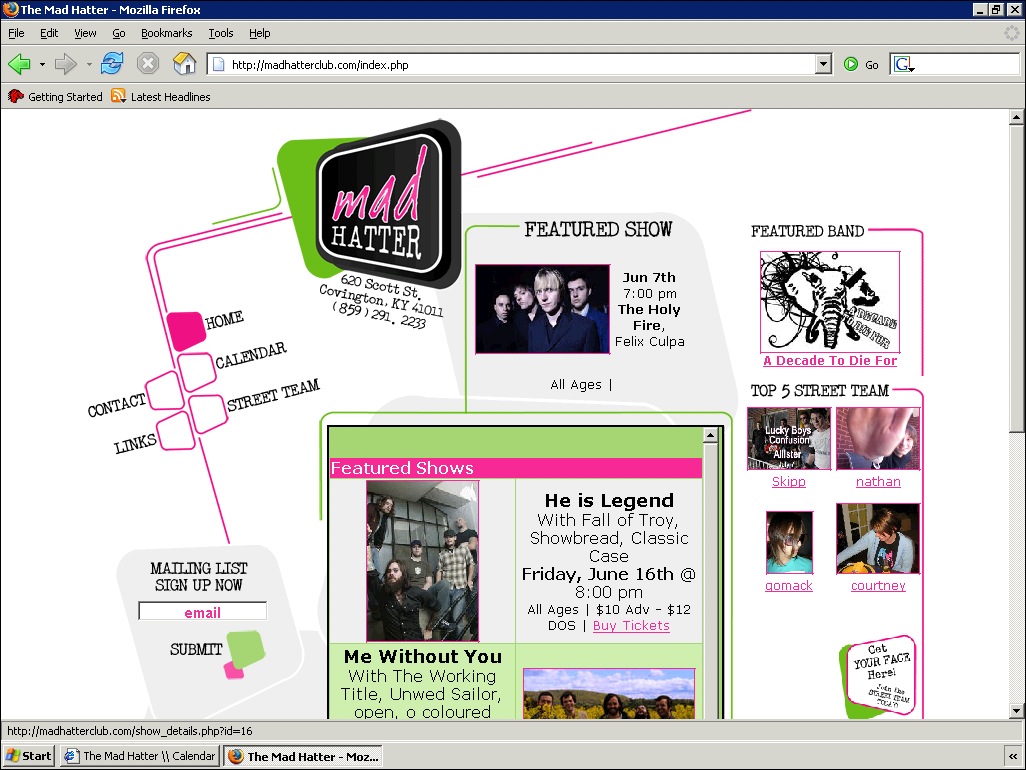The width and height of the screenshot is (1026, 770).
Task: Click the He is Legend band photo
Action: 423,561
